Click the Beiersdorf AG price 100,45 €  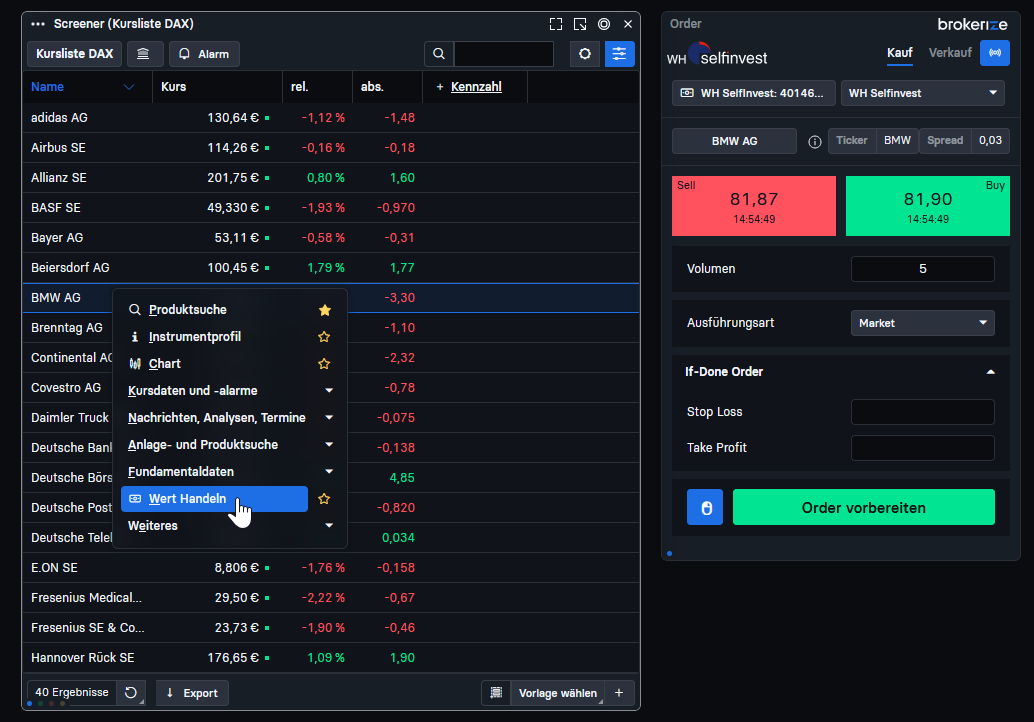[x=233, y=268]
